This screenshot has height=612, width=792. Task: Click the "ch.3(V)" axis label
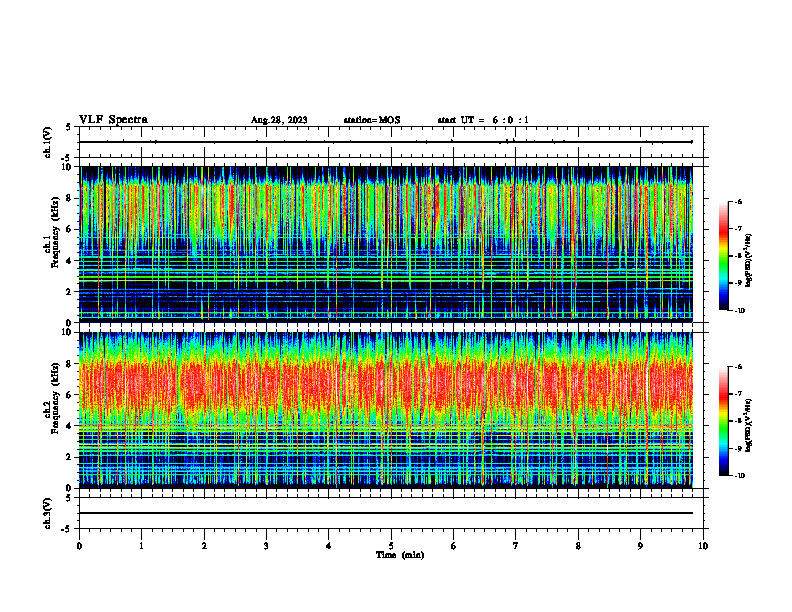click(48, 513)
